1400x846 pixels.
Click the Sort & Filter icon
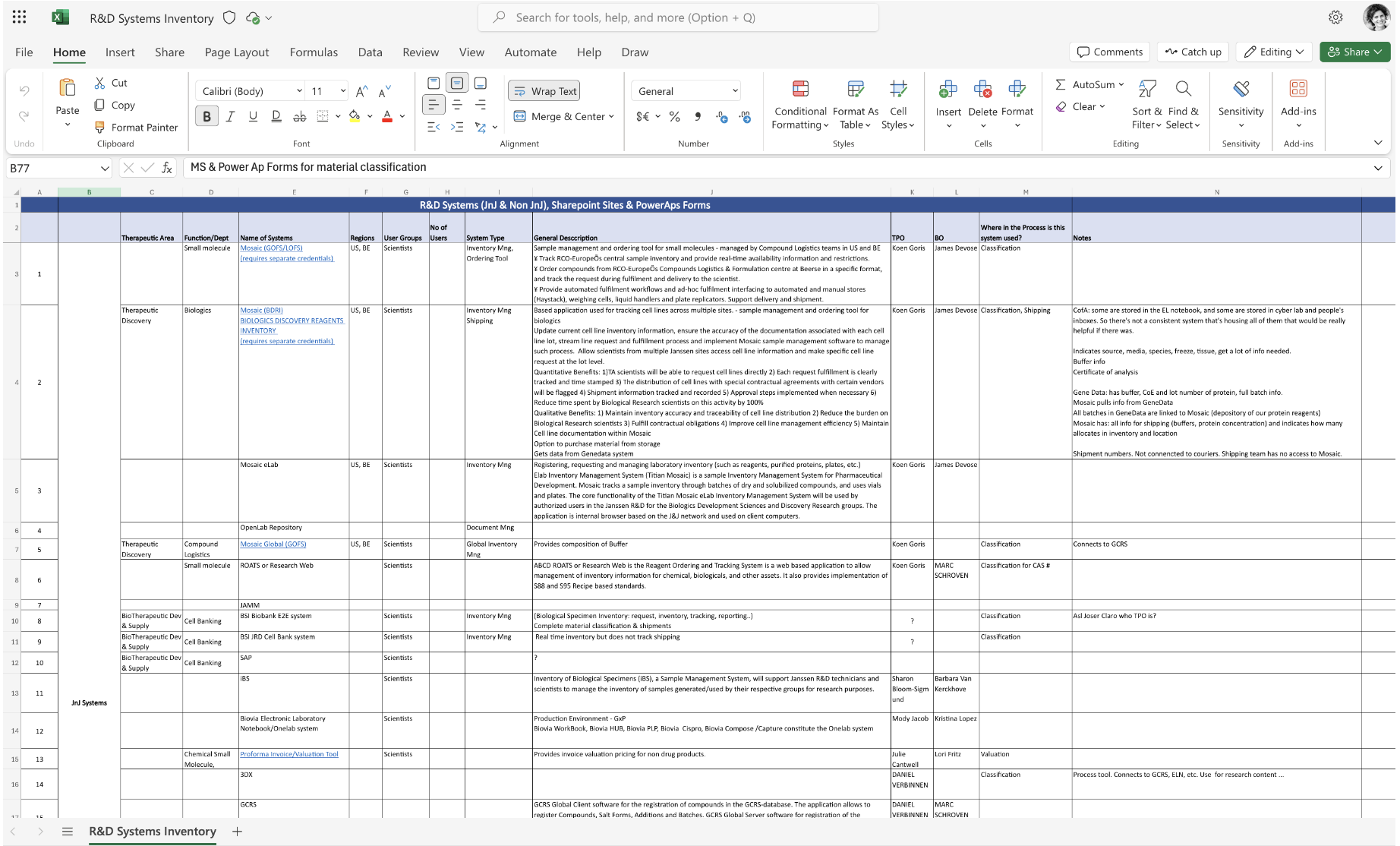pos(1147,89)
